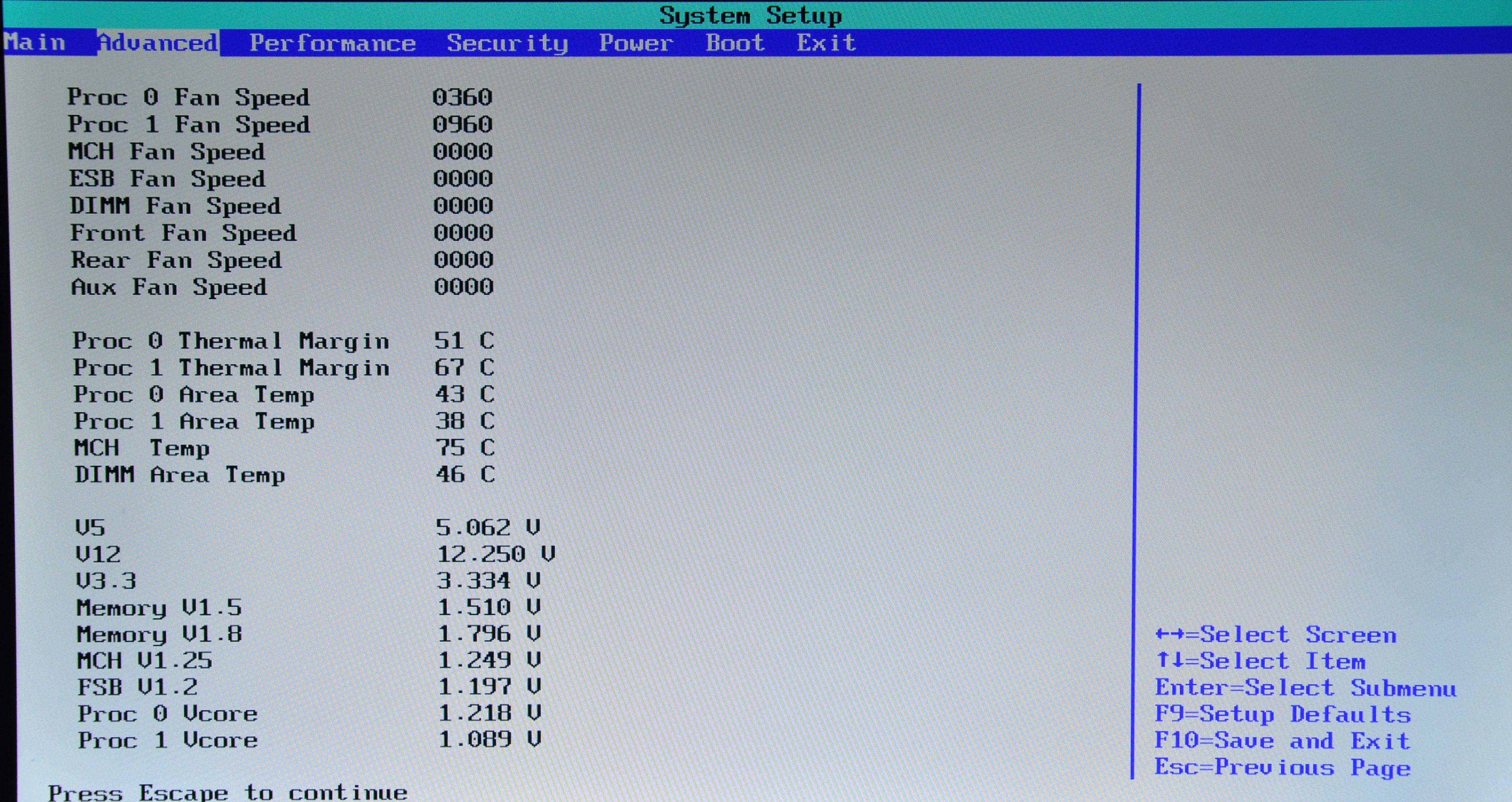Viewport: 1512px width, 802px height.
Task: Click Proc 1 Fan Speed label
Action: click(188, 124)
